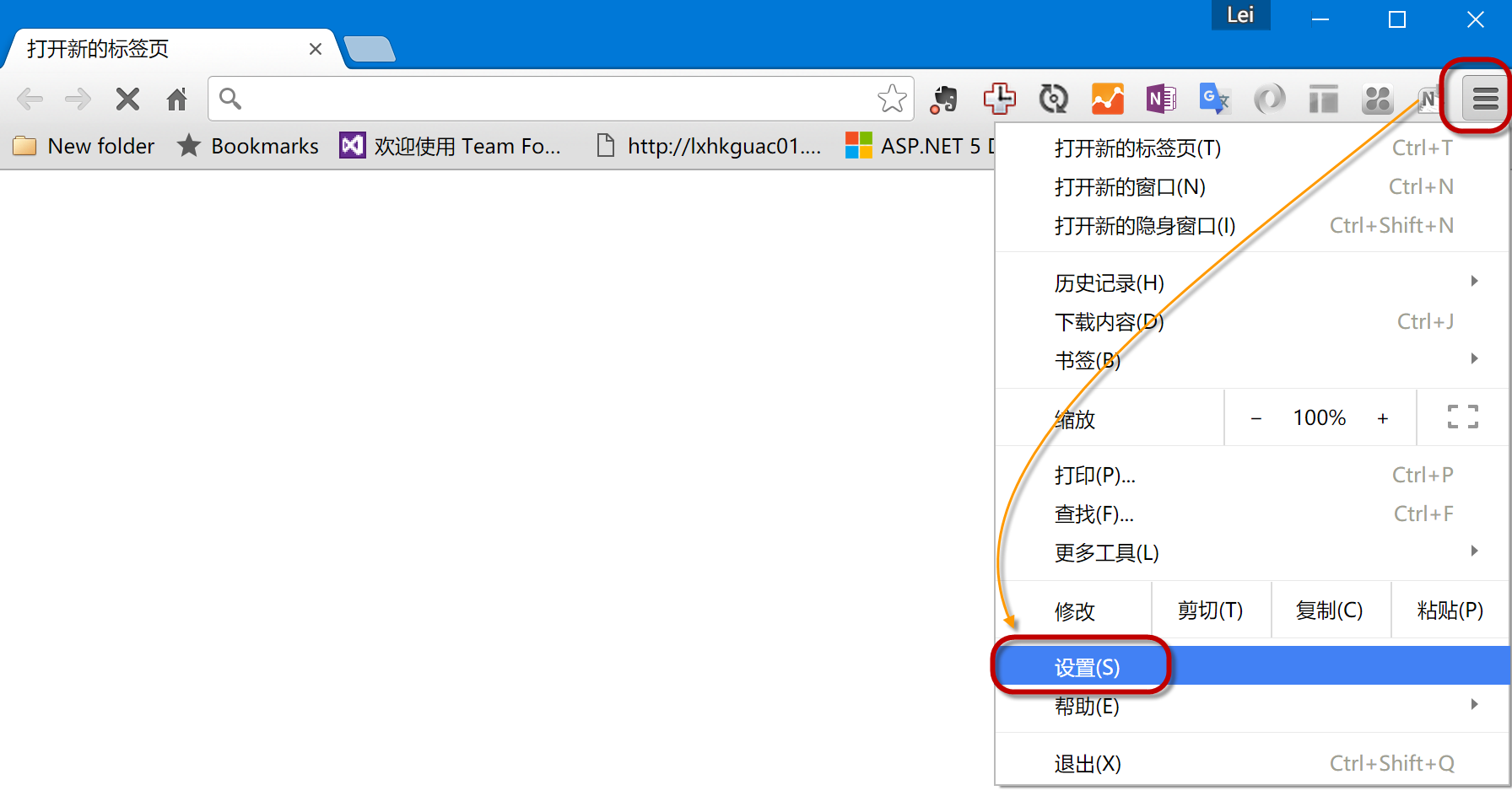Viewport: 1512px width, 796px height.
Task: Open 设置(S) settings menu item
Action: point(1253,667)
